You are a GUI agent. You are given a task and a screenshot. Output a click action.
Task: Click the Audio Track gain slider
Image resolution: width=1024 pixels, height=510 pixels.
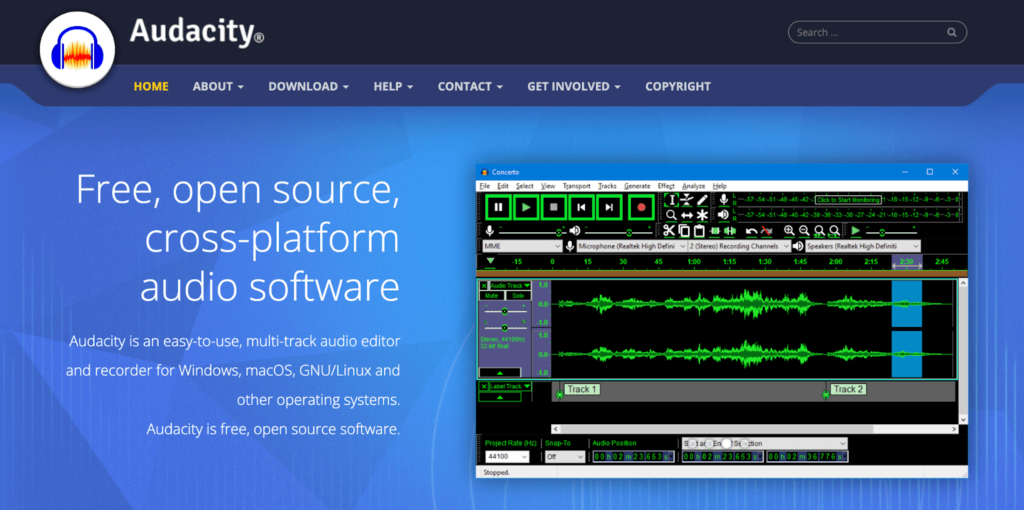pos(505,311)
